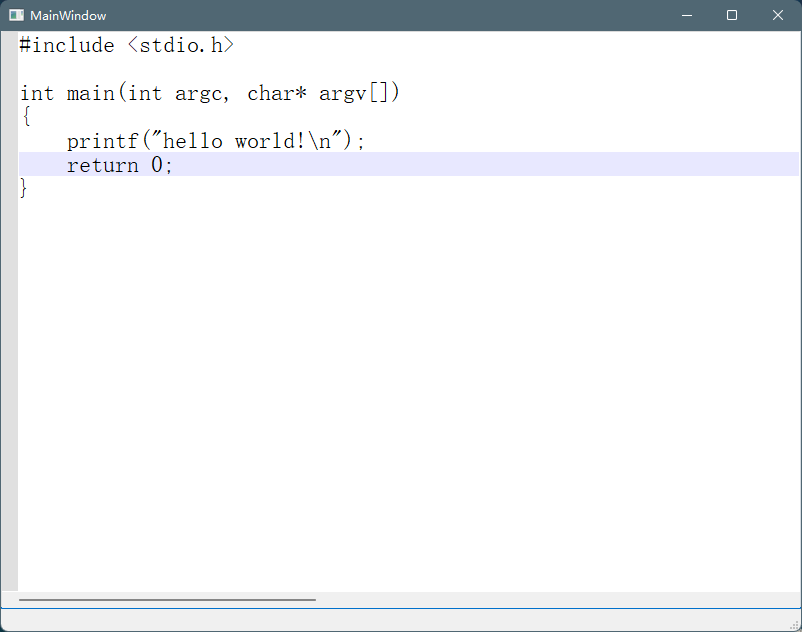Click the 'int main(int argc, char* argv[])' line
The image size is (802, 632).
[209, 93]
